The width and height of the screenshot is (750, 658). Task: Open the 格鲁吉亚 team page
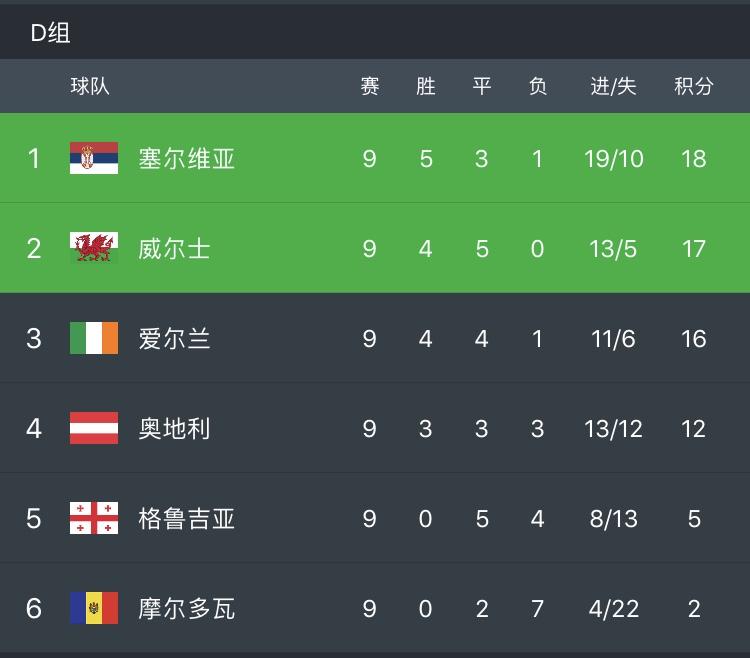(x=187, y=518)
